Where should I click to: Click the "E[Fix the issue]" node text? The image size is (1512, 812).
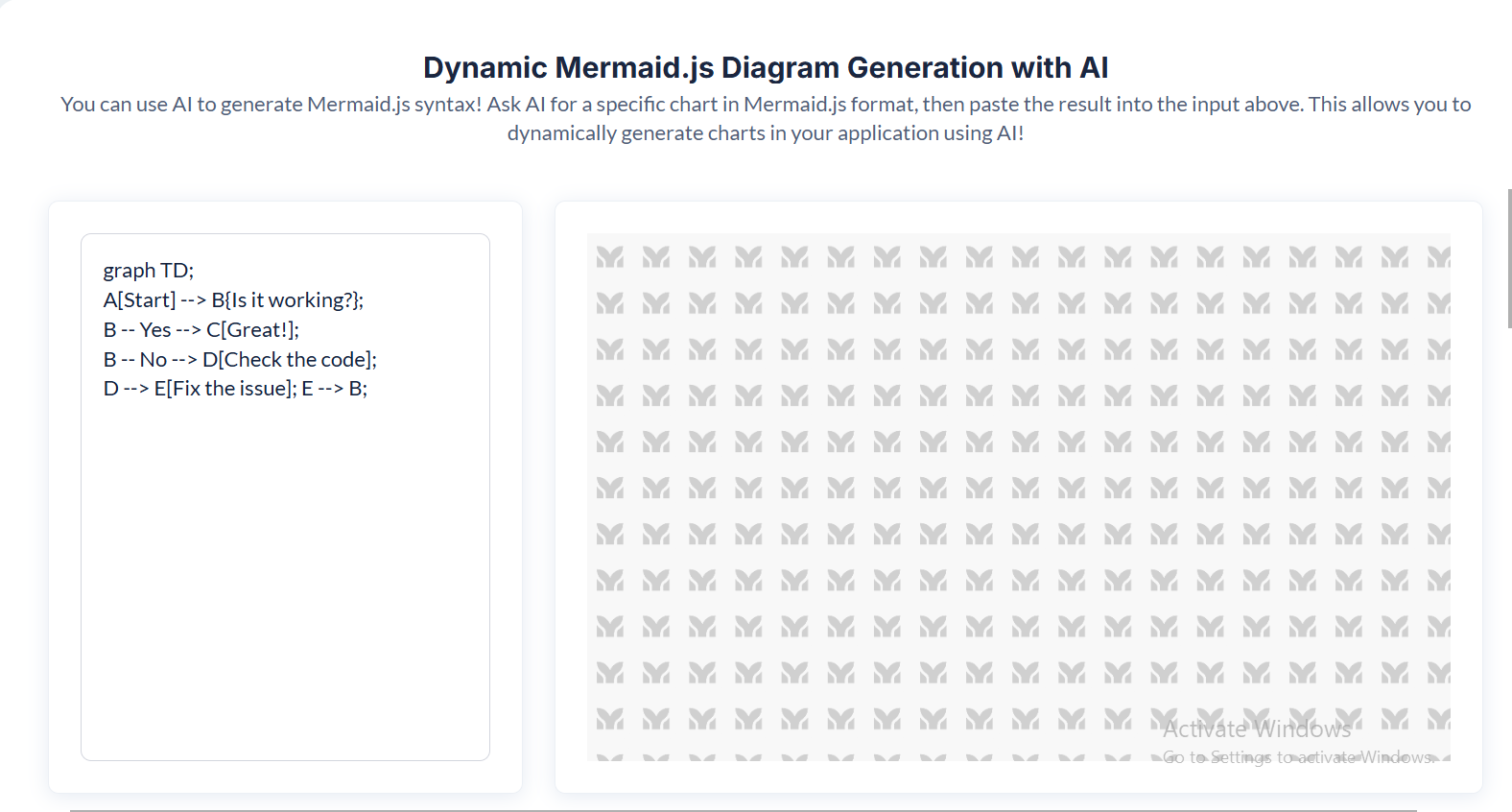point(224,389)
